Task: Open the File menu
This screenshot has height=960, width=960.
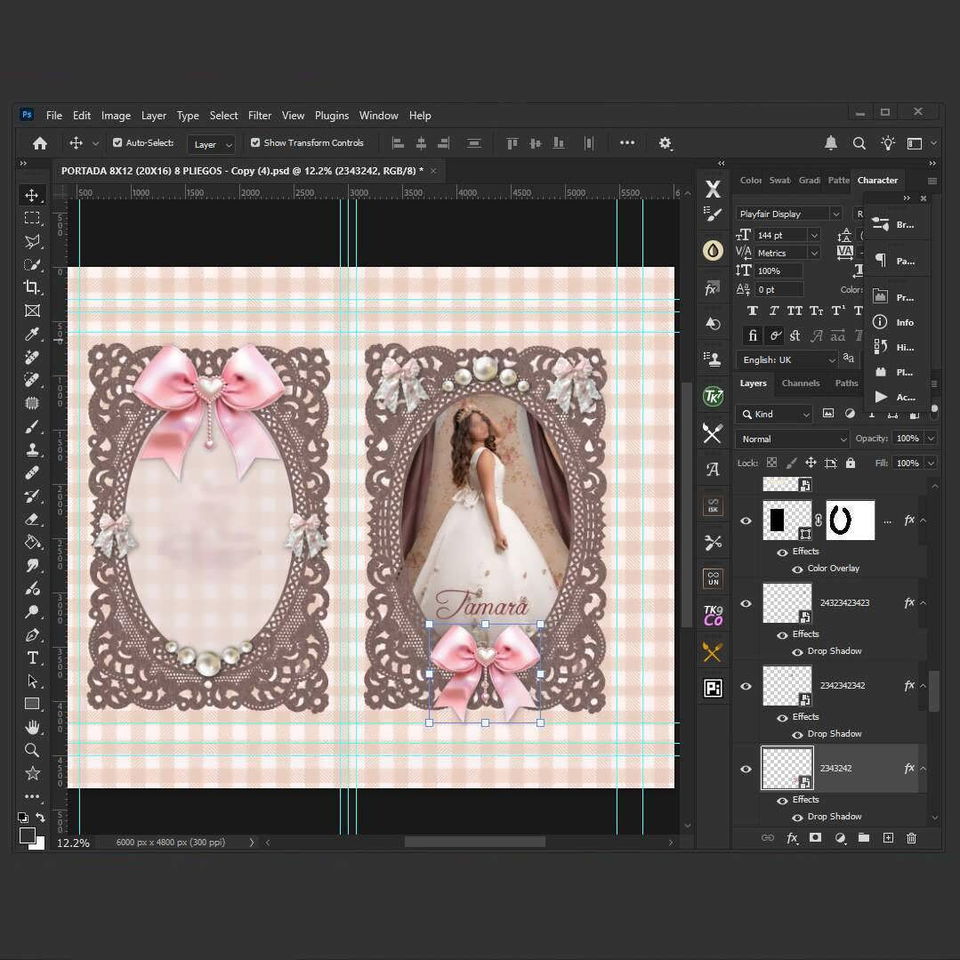Action: [x=54, y=115]
